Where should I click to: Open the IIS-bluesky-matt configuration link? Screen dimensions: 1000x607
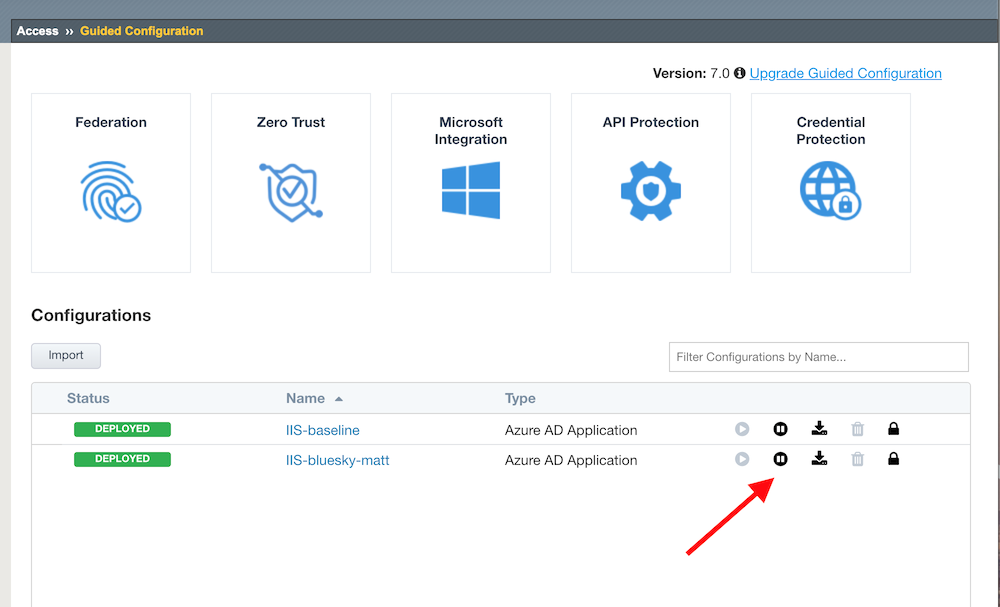(337, 460)
